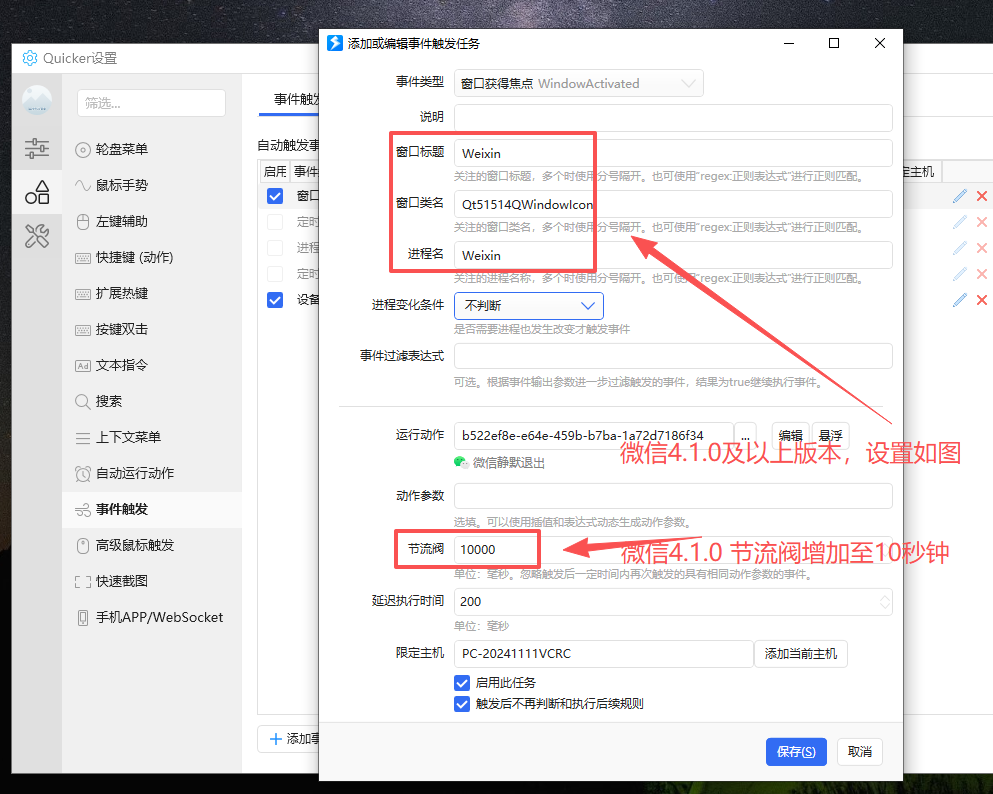Click pencil icon of the 设备 row
Screen dimensions: 993x794
point(959,299)
